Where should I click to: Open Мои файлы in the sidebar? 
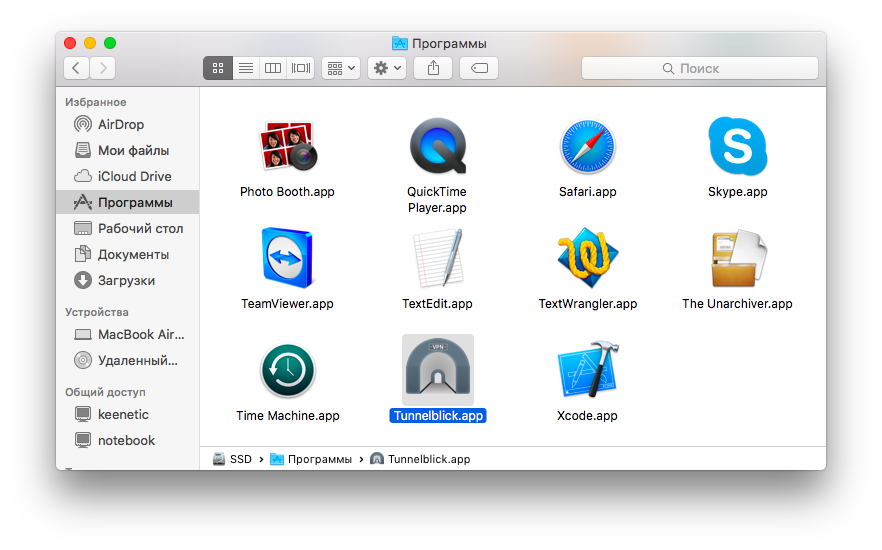click(x=128, y=150)
